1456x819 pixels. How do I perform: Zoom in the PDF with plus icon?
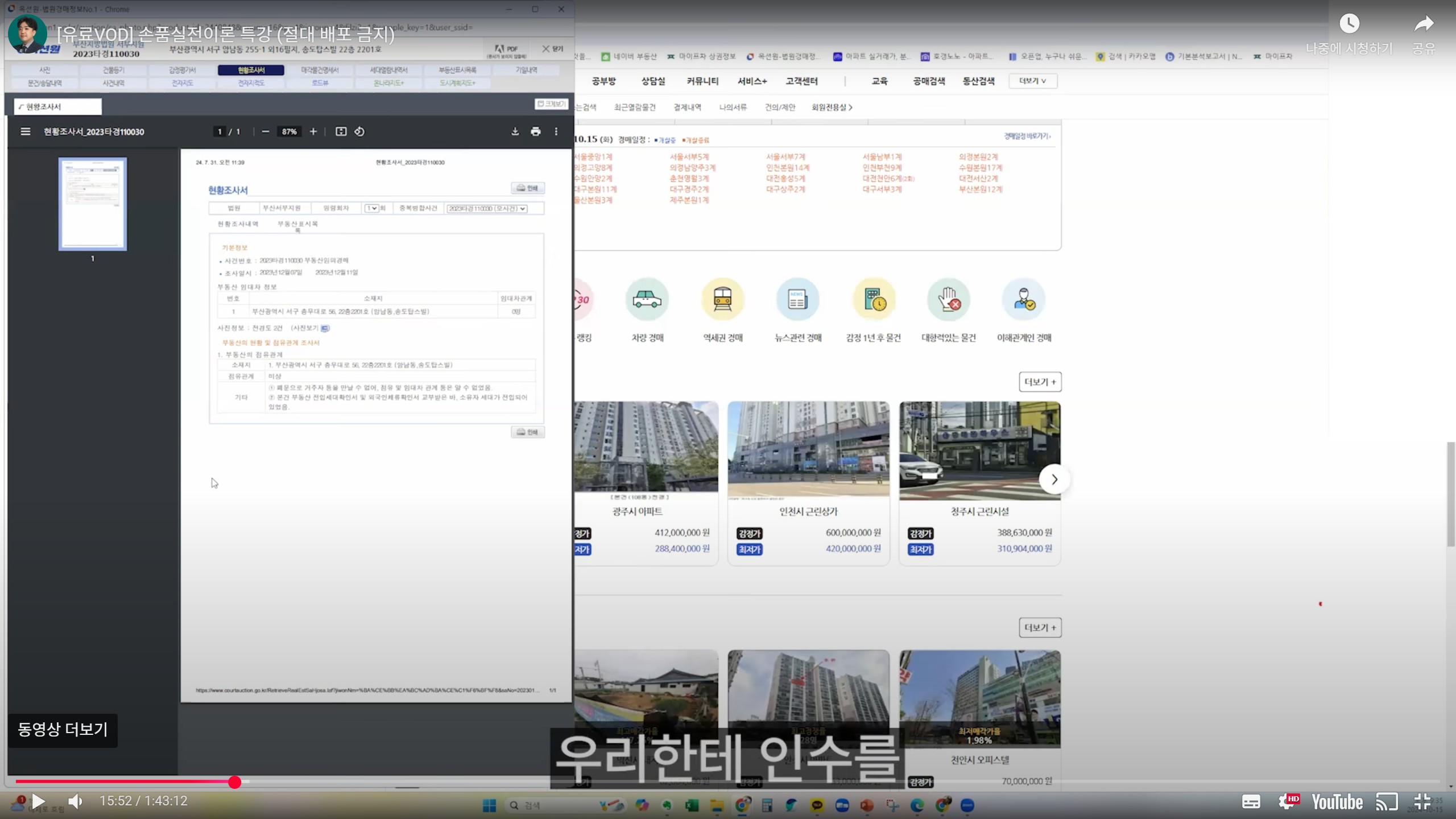pyautogui.click(x=313, y=131)
